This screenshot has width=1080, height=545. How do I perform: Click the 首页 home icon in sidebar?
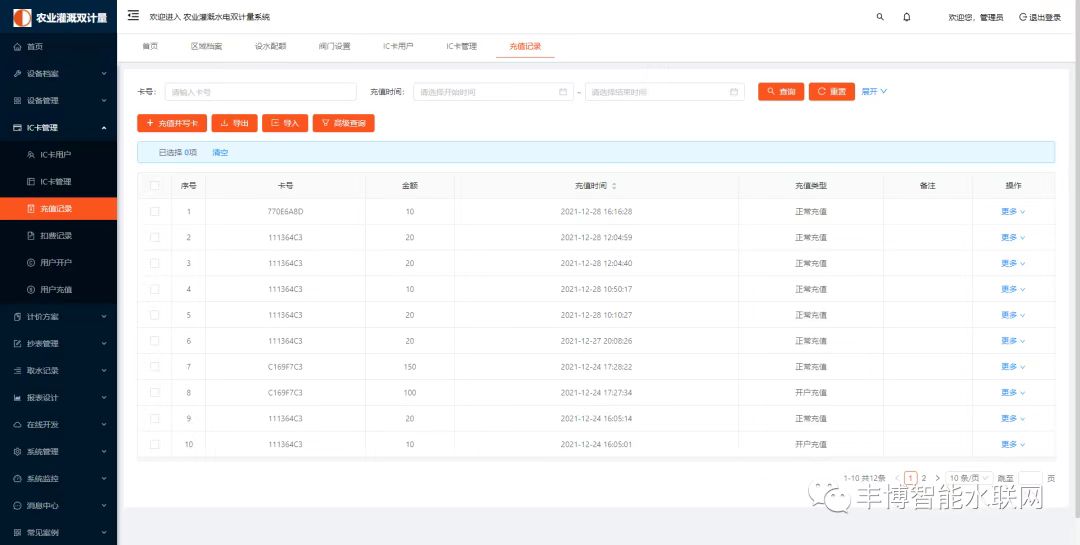tap(17, 47)
